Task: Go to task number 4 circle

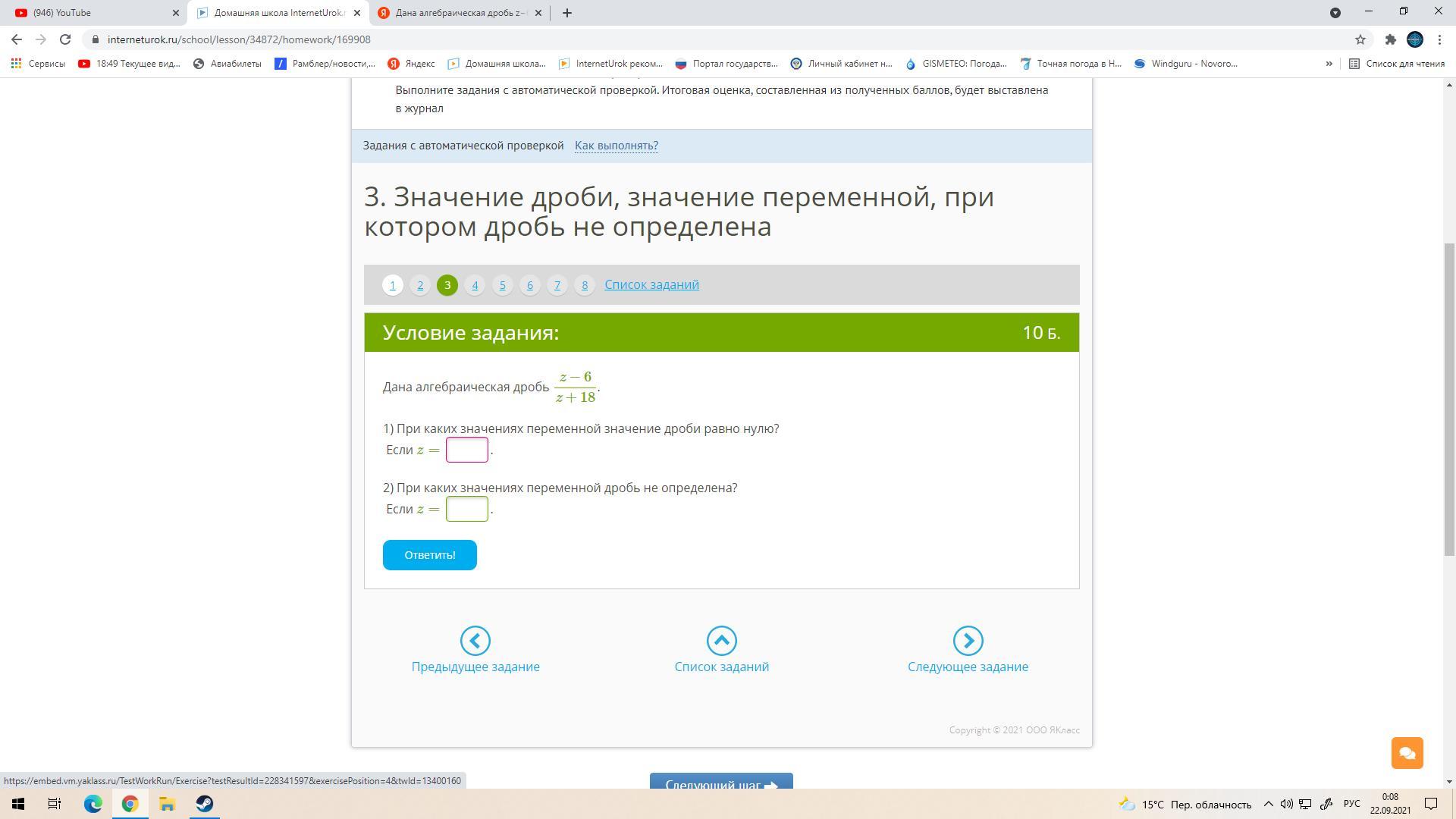Action: 475,285
